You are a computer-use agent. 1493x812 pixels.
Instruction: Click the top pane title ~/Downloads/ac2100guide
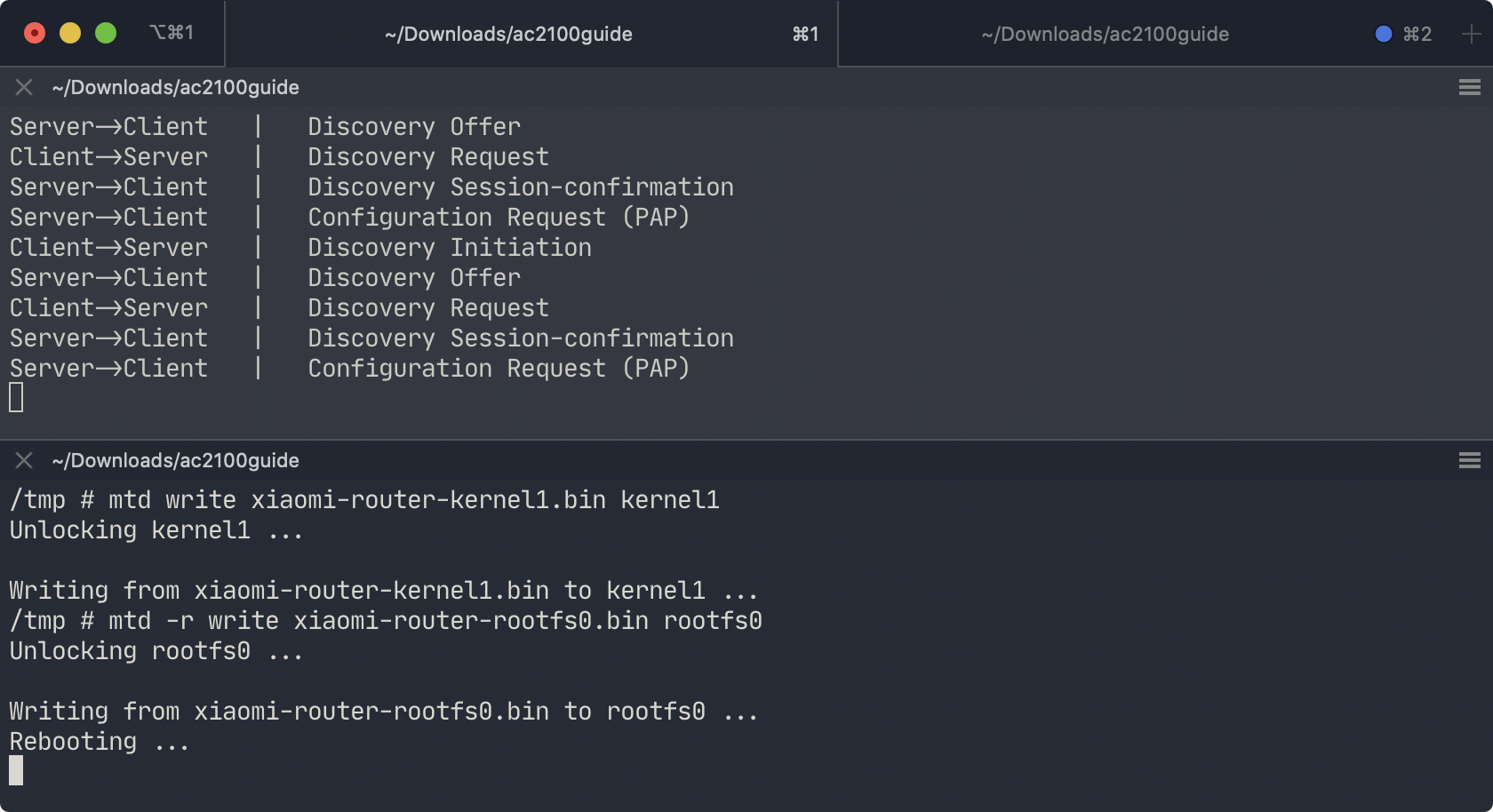pos(176,87)
